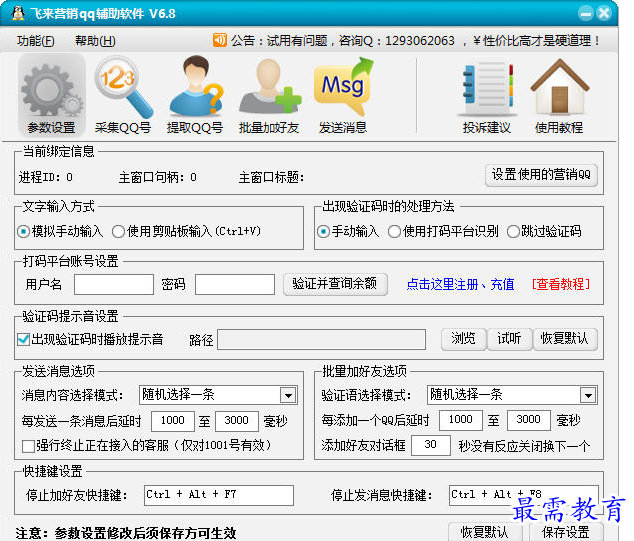Click the 停止加好友快捷键 Ctrl+Alt+F7 field

click(x=219, y=495)
